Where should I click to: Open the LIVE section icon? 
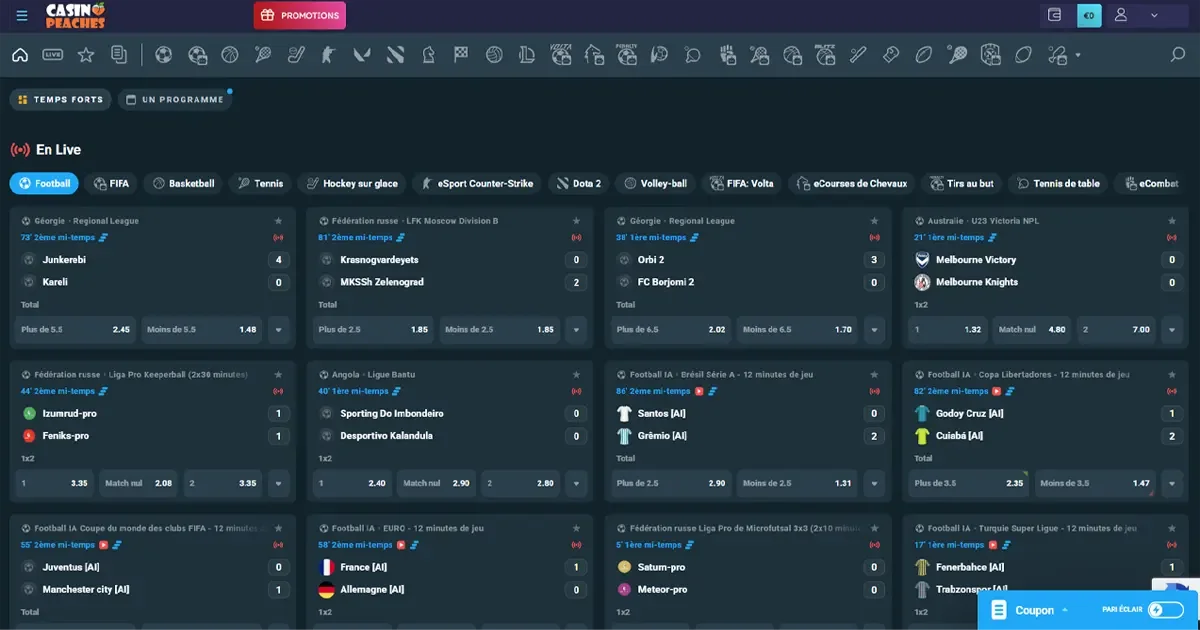click(53, 55)
